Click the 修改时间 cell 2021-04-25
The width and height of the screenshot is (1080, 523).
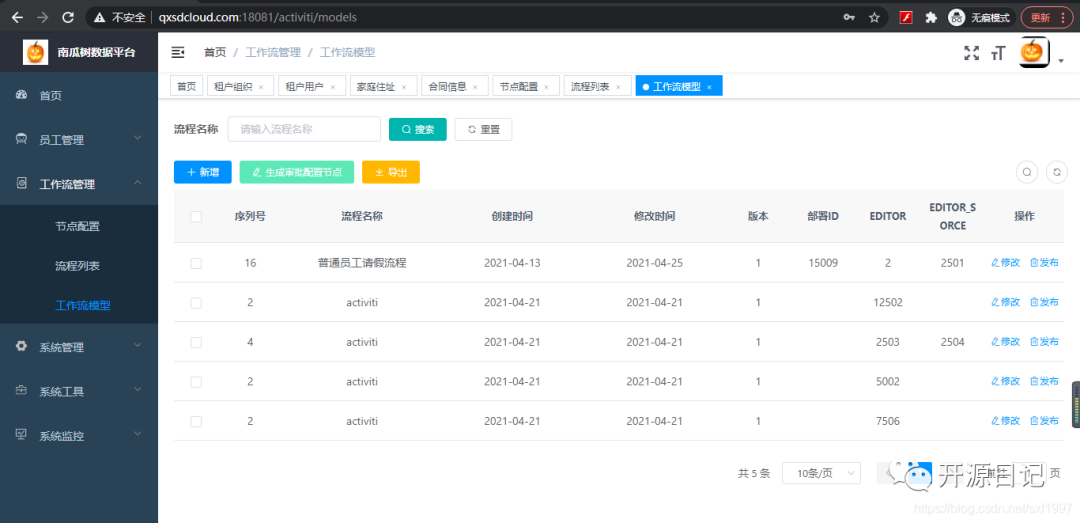click(654, 263)
